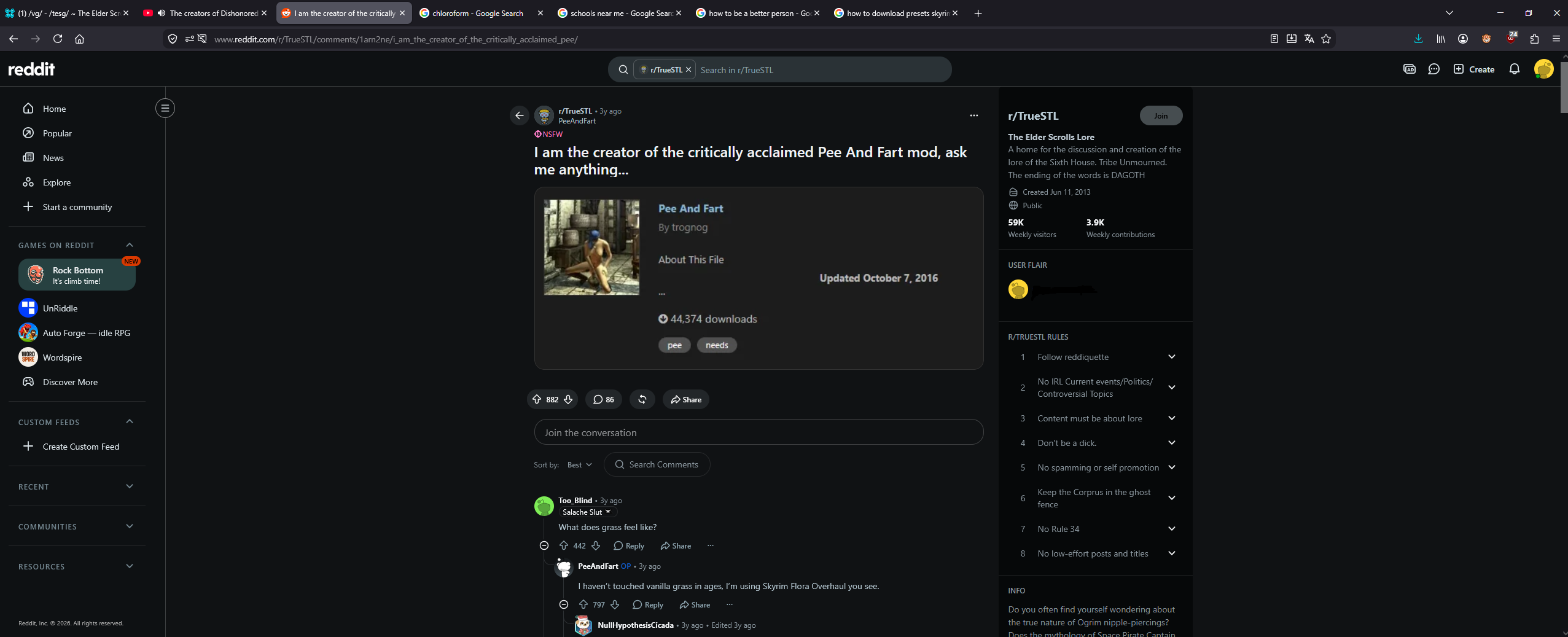This screenshot has height=637, width=1568.
Task: Click the page vertical scrollbar
Action: [1564, 87]
